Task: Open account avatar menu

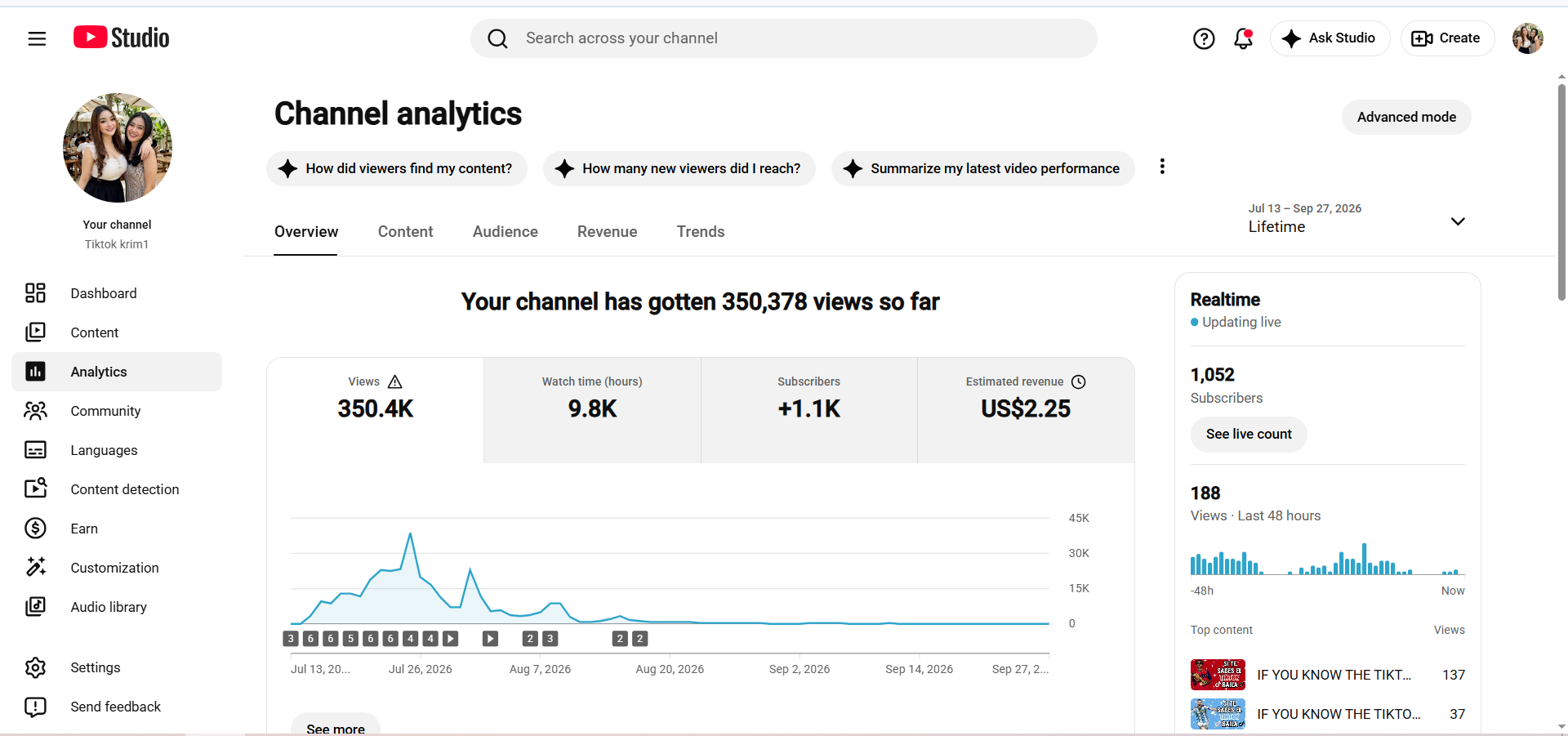Action: (1527, 38)
